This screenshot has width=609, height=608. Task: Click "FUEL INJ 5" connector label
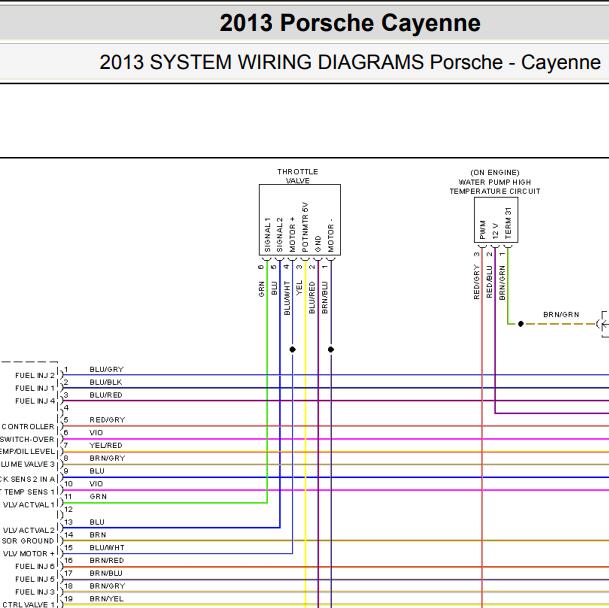click(x=35, y=579)
